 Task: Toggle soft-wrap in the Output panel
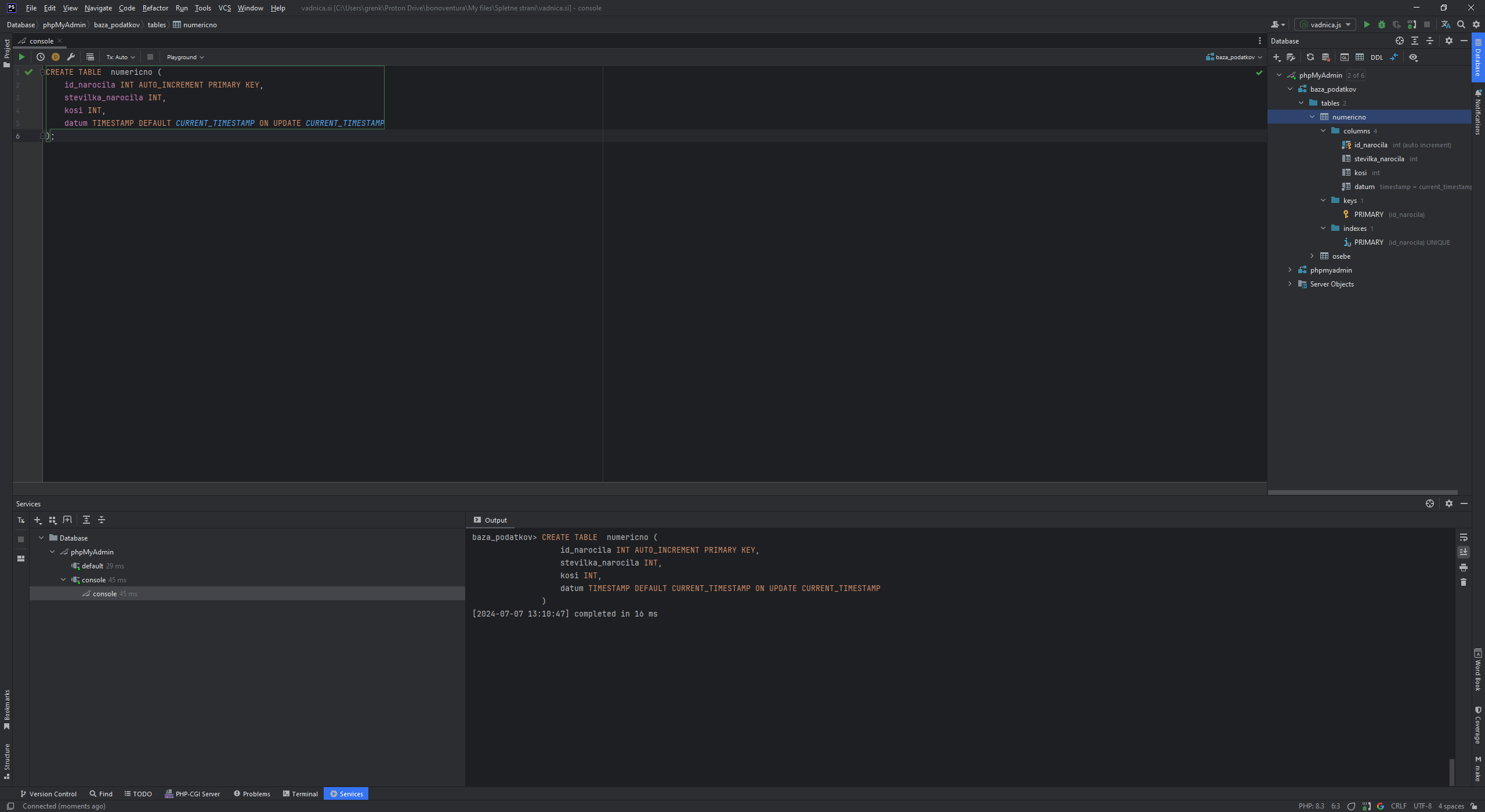1464,538
